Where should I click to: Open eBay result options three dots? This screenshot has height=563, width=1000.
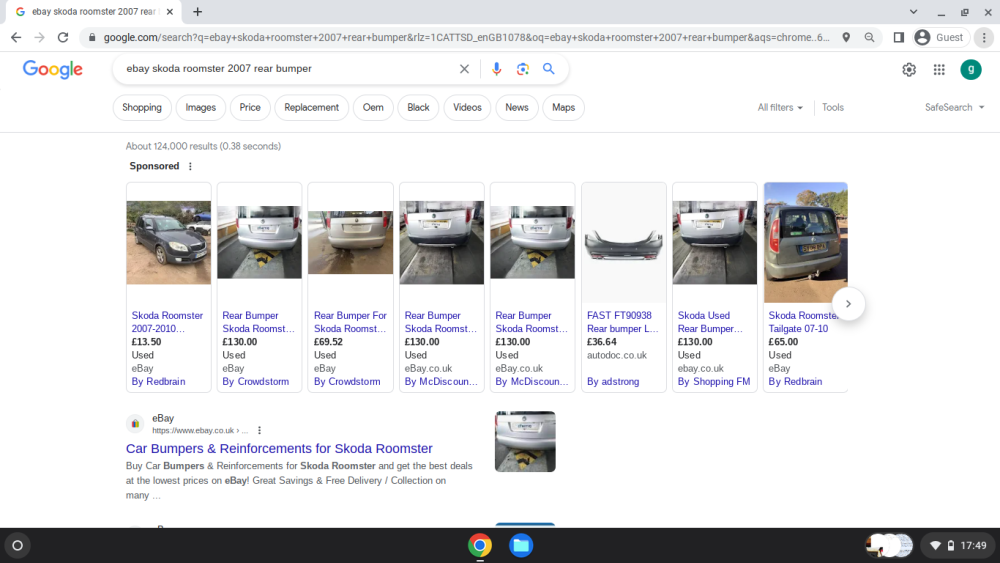[x=259, y=430]
